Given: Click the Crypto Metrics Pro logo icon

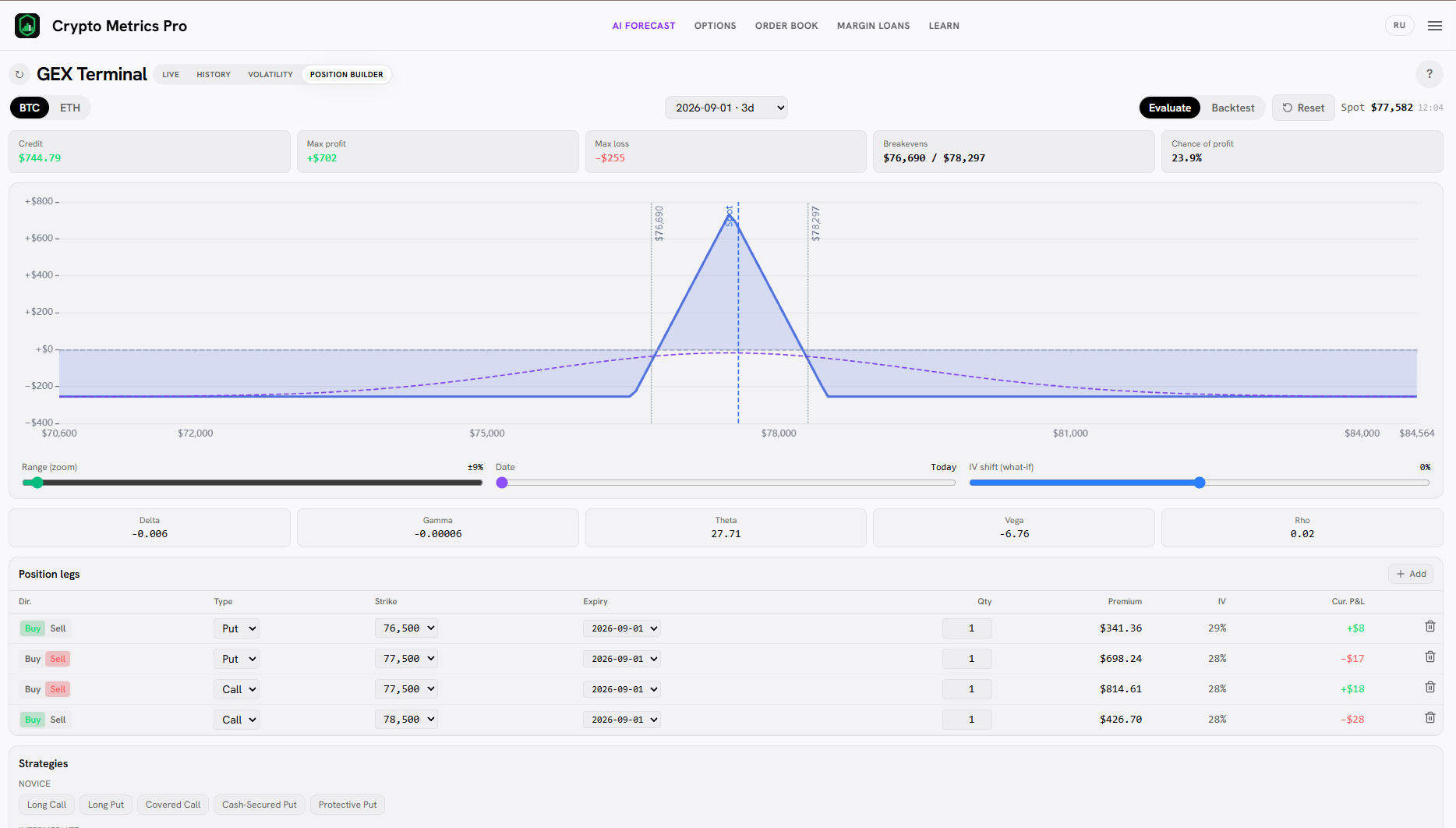Looking at the screenshot, I should coord(27,26).
